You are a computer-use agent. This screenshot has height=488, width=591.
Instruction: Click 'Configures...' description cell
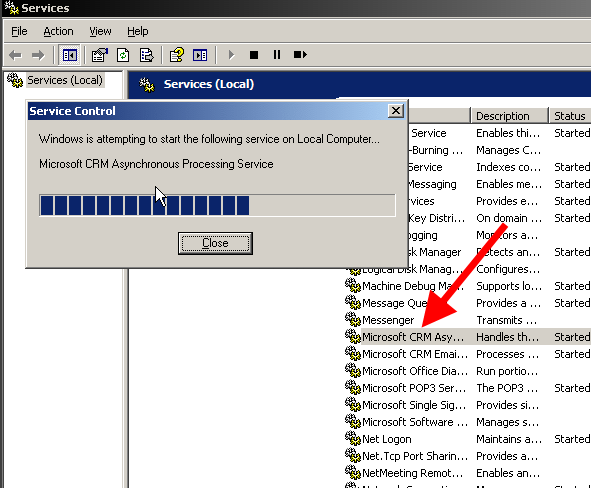508,269
